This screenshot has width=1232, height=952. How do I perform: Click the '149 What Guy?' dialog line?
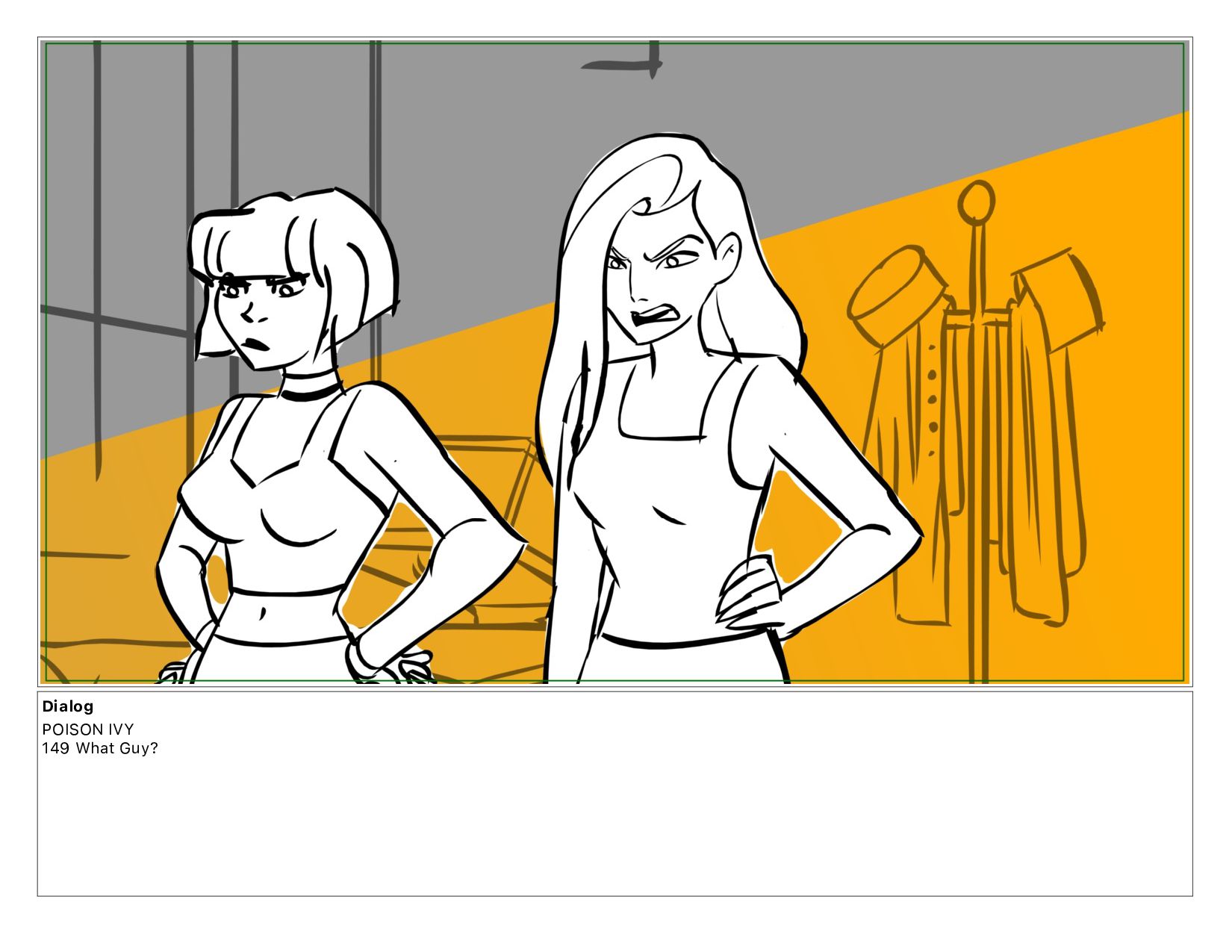[100, 748]
